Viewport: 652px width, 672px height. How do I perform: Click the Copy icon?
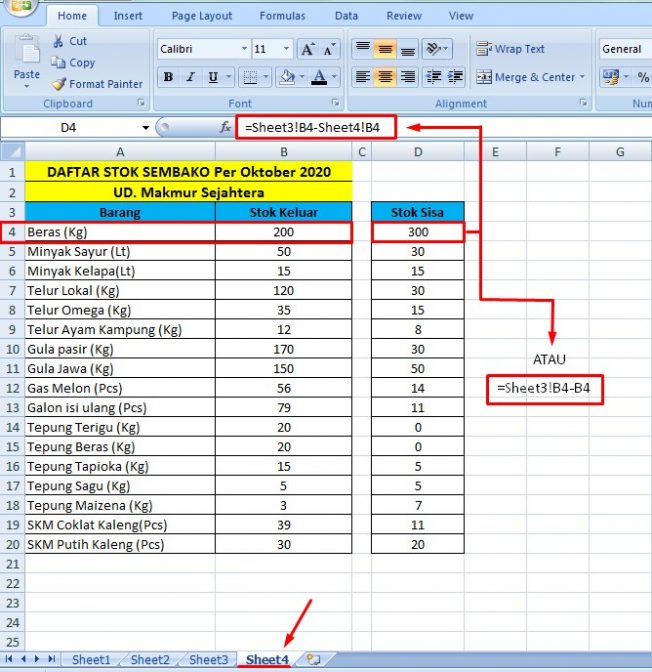click(x=58, y=63)
